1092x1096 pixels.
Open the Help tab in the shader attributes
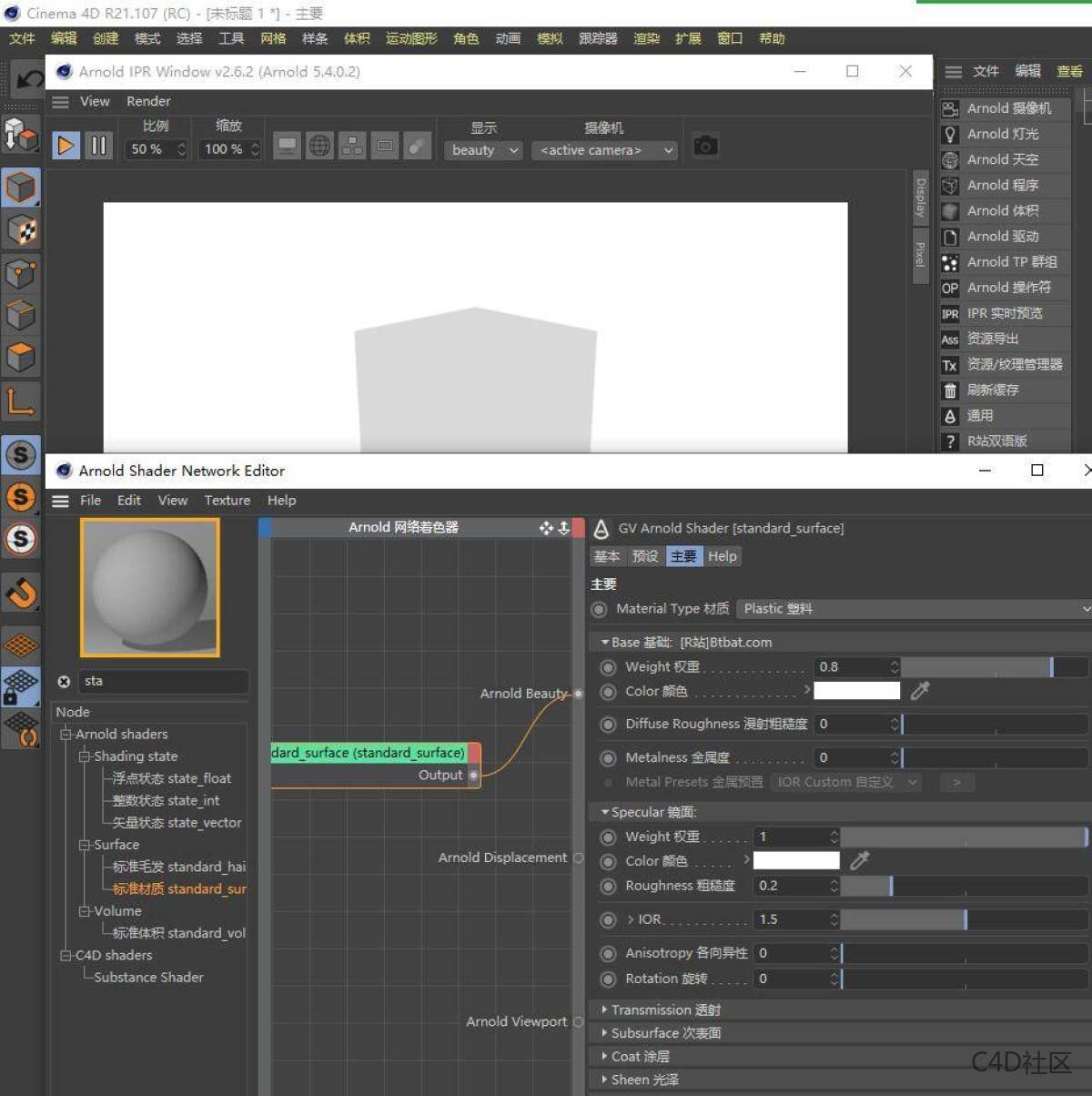(x=723, y=556)
